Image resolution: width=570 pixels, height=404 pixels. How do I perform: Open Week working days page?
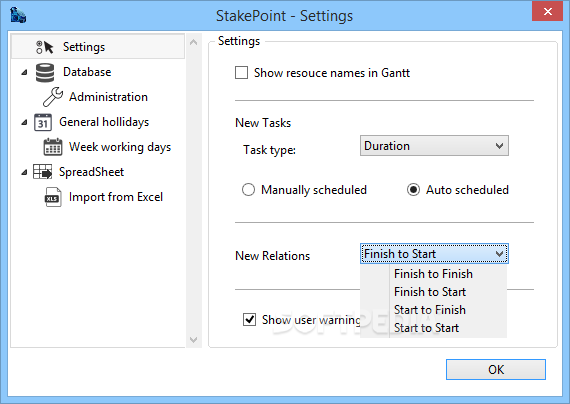120,147
